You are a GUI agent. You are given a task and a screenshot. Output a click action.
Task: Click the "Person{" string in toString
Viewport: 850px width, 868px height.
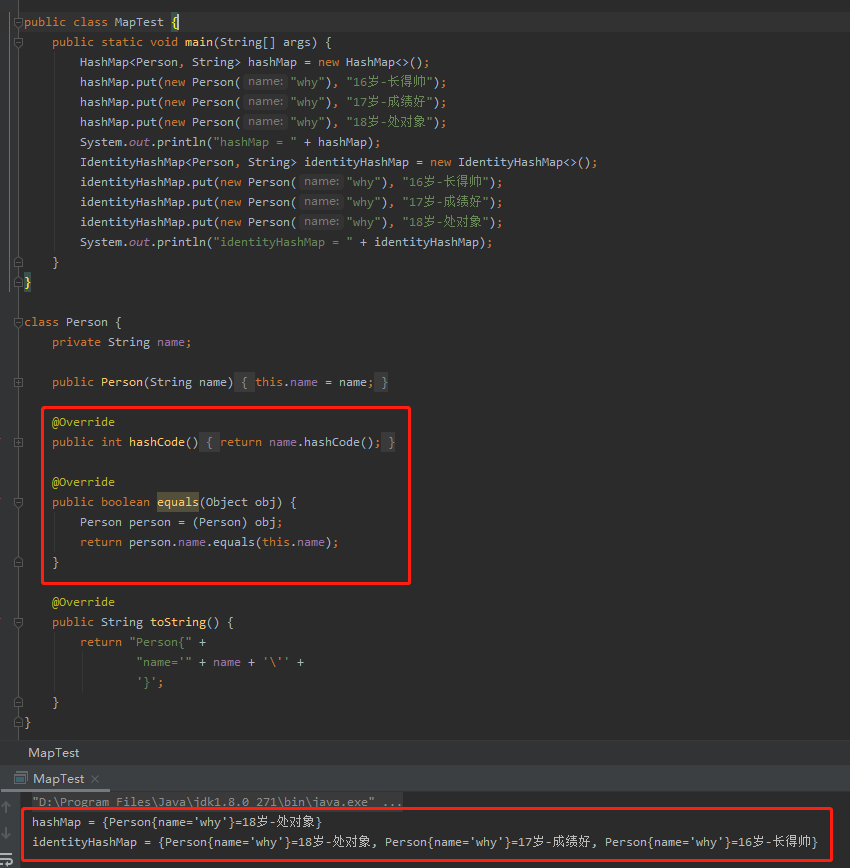coord(161,642)
